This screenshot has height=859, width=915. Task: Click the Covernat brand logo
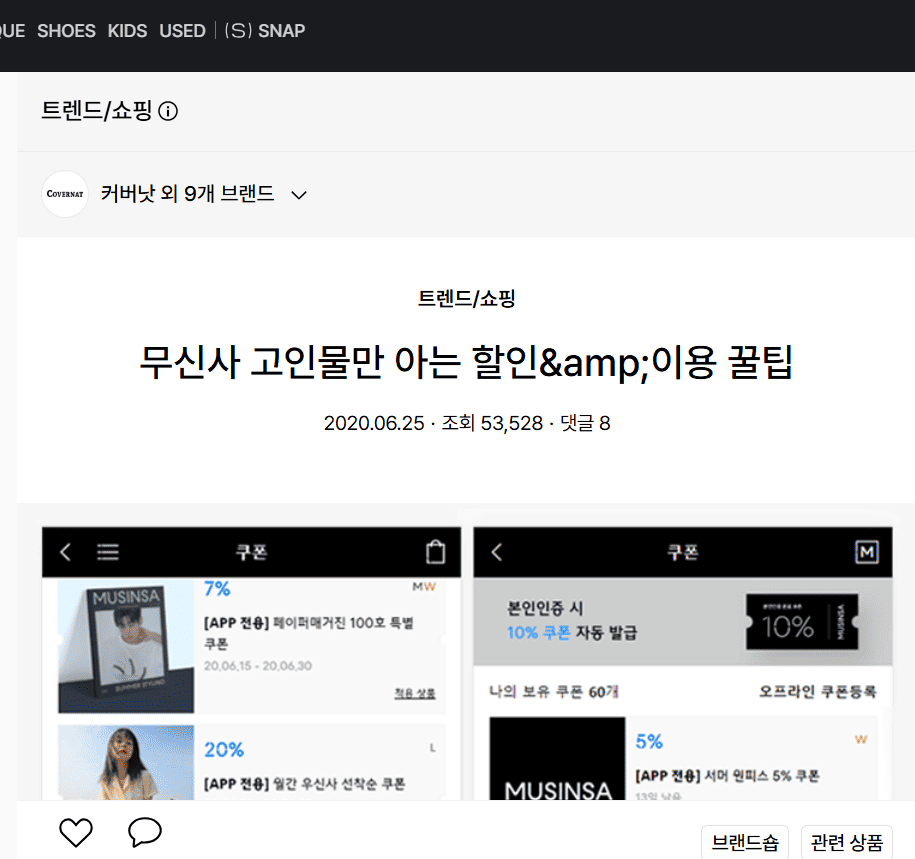[65, 194]
